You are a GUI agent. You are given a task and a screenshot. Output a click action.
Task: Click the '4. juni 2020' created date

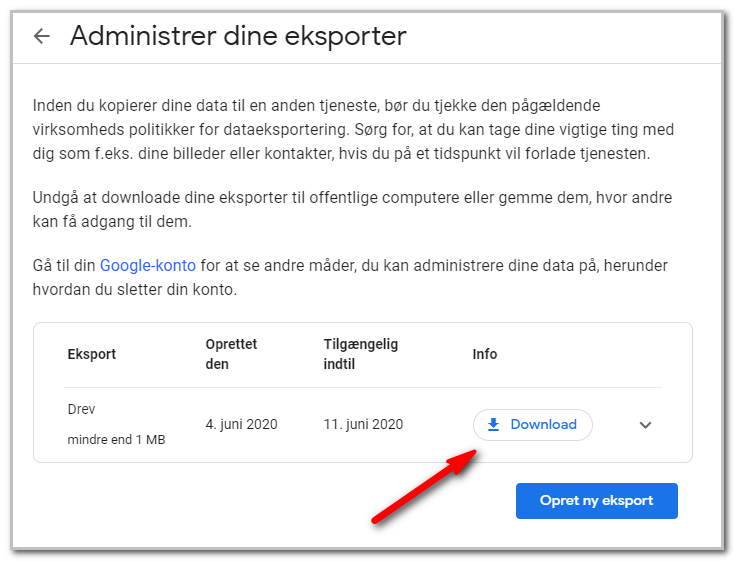coord(241,424)
